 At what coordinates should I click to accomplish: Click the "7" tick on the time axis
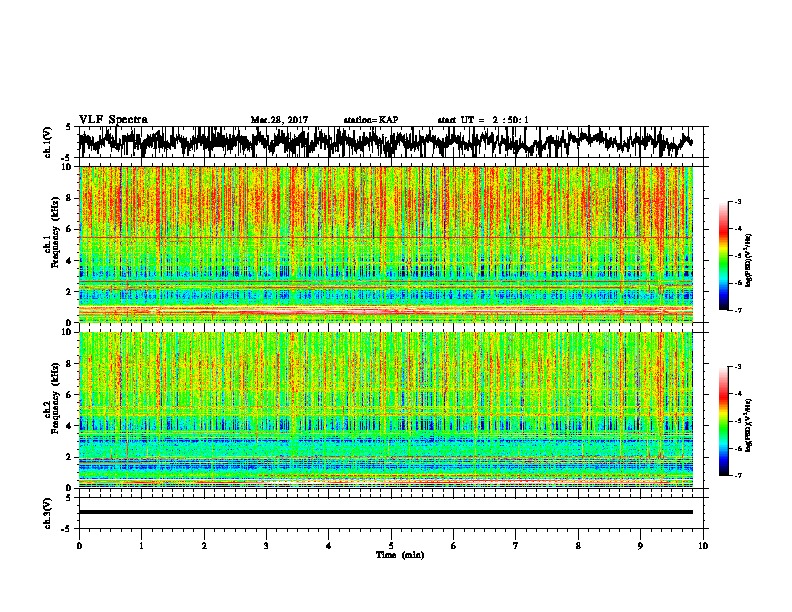516,545
